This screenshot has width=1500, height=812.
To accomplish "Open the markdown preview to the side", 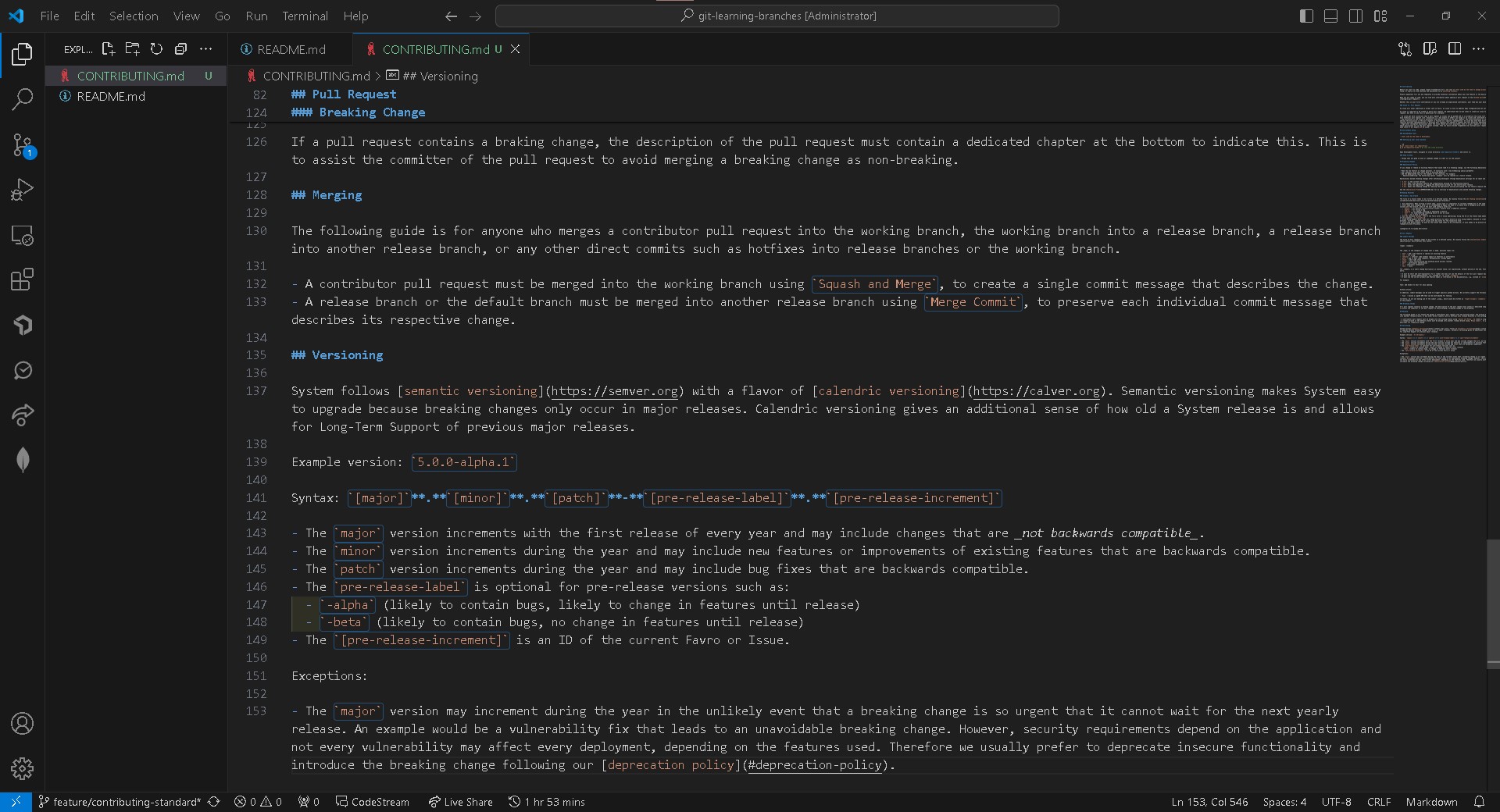I will click(x=1429, y=49).
